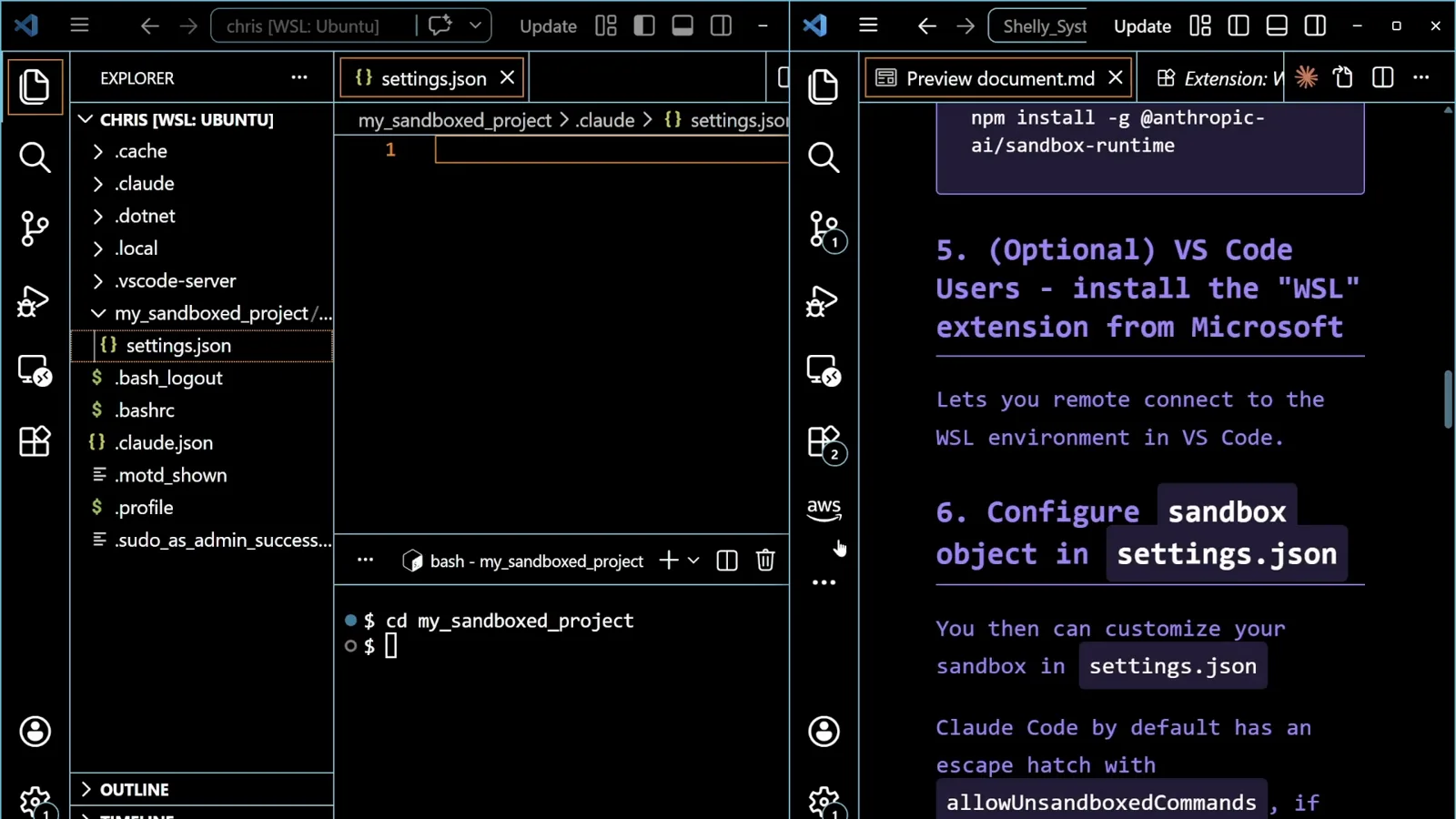Open Explorer more actions ellipsis
The height and width of the screenshot is (819, 1456).
299,77
